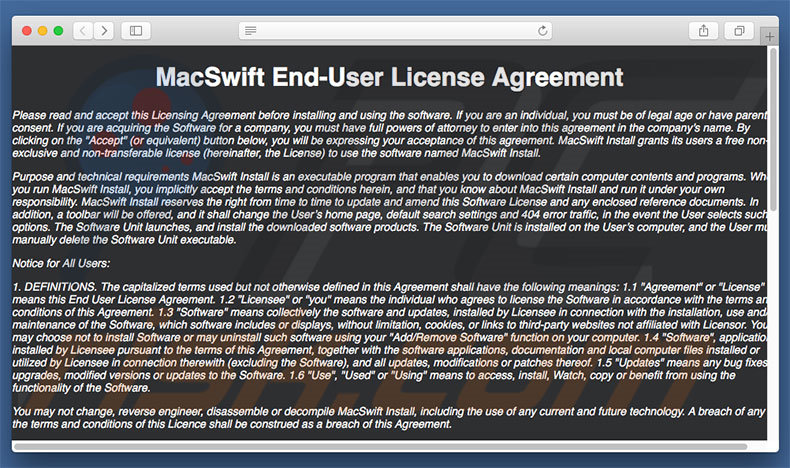Screen dimensions: 790x468
Task: Go back with the Safari back arrow
Action: pos(83,31)
